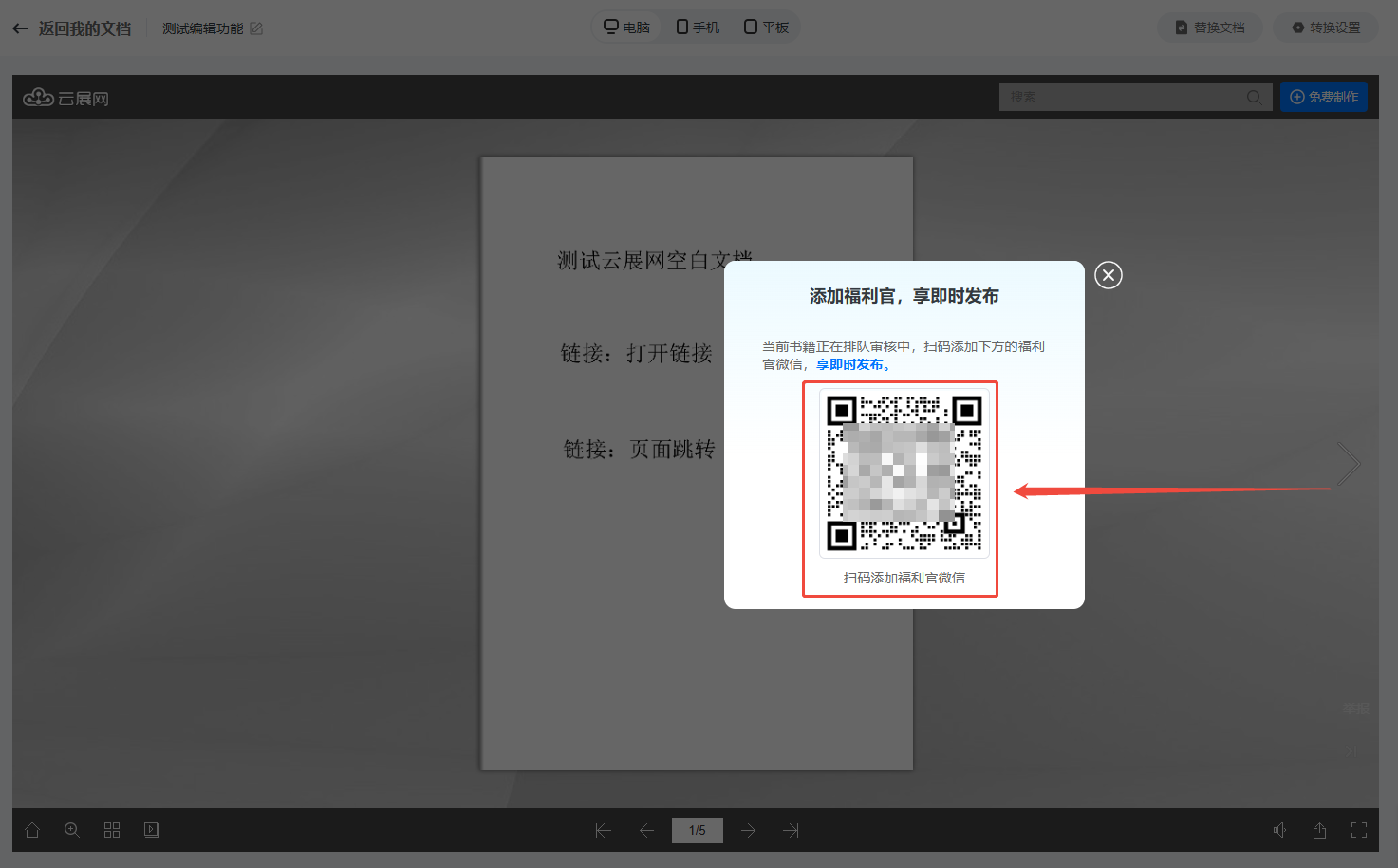Jump to the first page

tap(603, 831)
